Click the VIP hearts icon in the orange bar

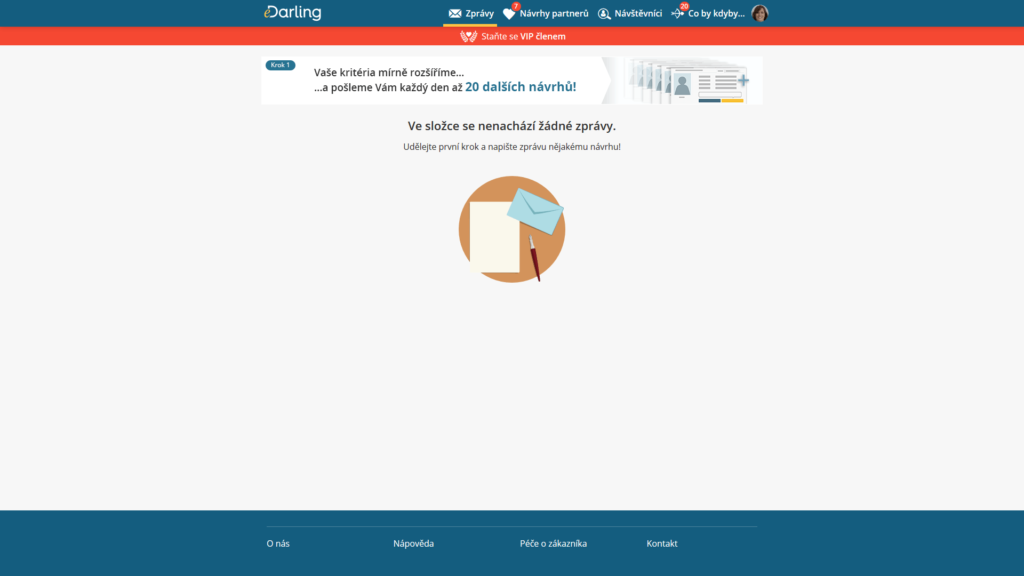pos(468,36)
